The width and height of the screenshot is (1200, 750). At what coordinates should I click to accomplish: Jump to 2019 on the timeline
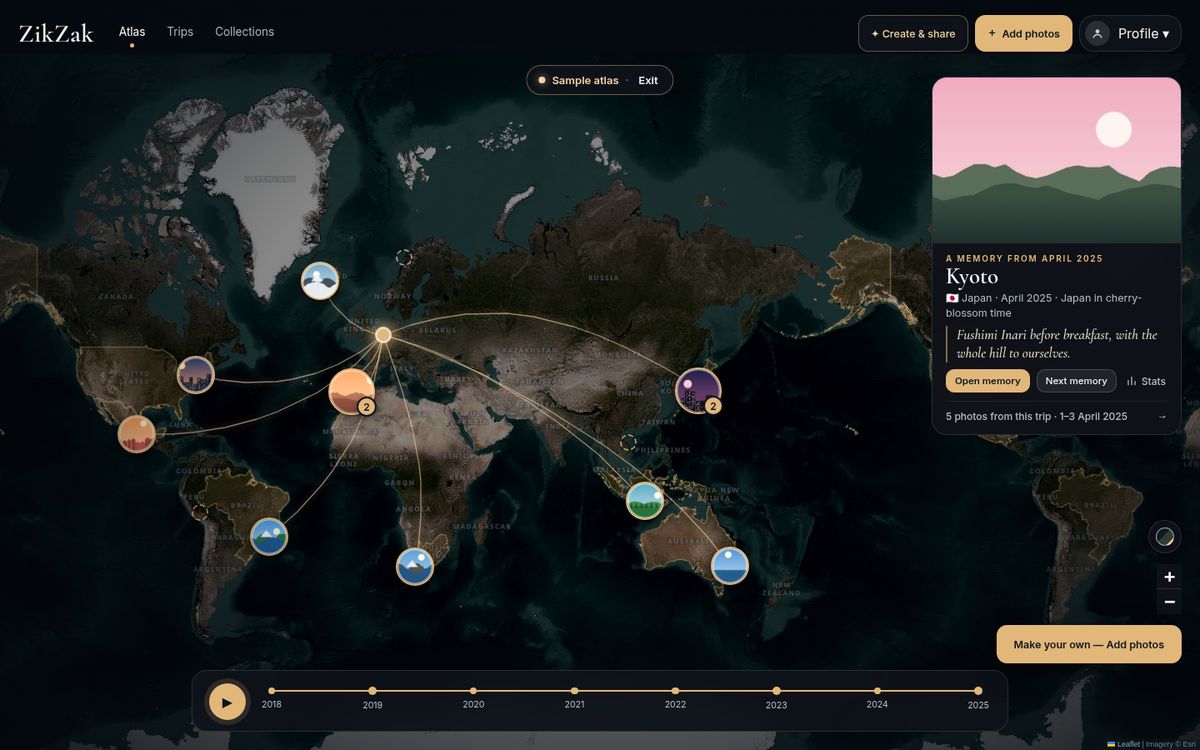[372, 691]
